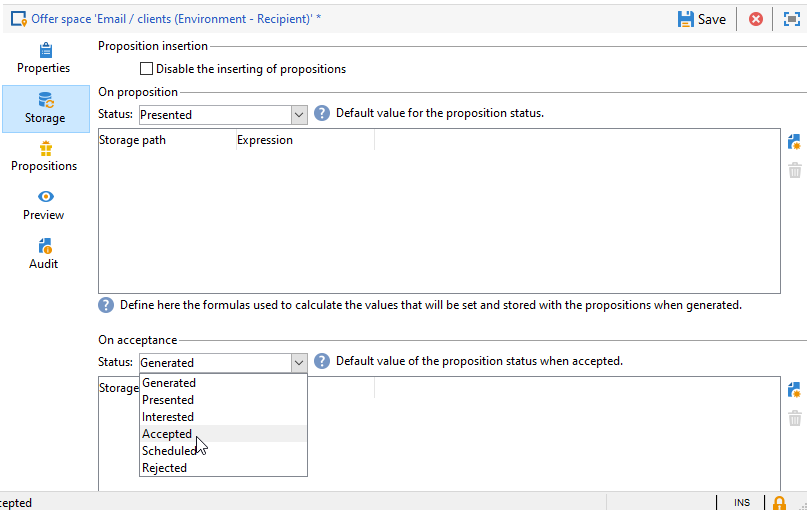Select Rejected in the dropdown list
This screenshot has height=510, width=807.
click(x=165, y=468)
